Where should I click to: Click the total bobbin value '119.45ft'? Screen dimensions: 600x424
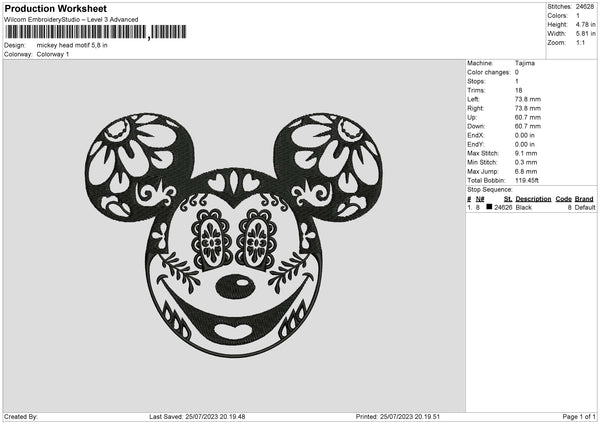pos(527,180)
